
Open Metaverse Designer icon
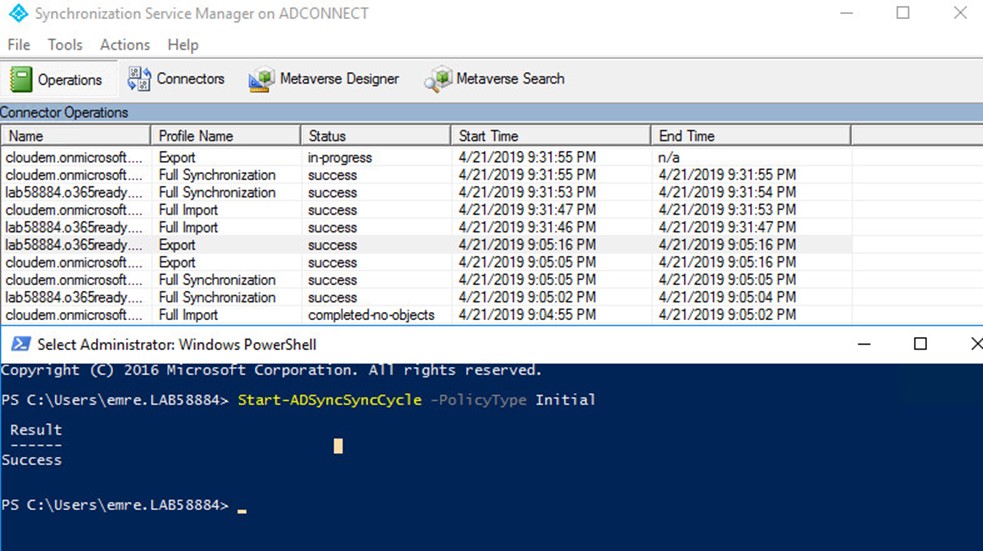click(x=261, y=79)
